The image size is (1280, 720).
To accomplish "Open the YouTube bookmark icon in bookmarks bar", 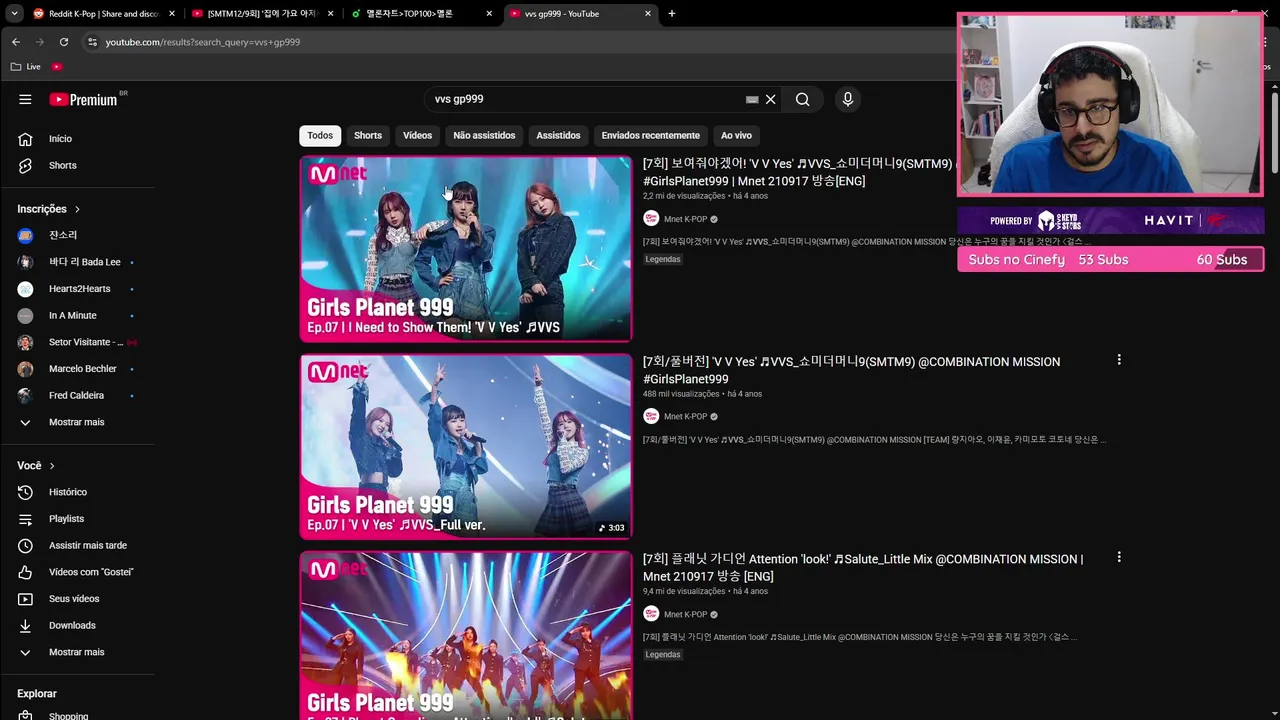I will click(57, 66).
